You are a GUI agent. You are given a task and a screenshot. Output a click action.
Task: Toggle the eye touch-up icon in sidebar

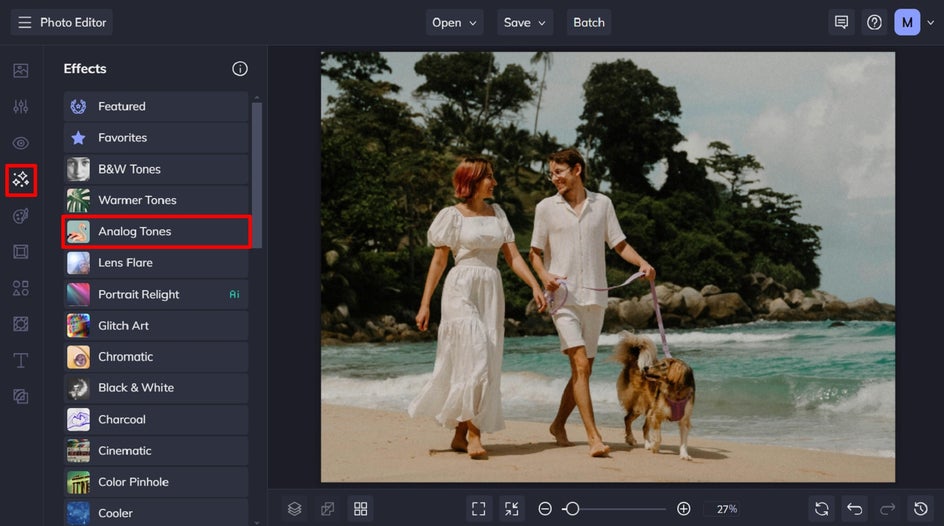pos(21,143)
